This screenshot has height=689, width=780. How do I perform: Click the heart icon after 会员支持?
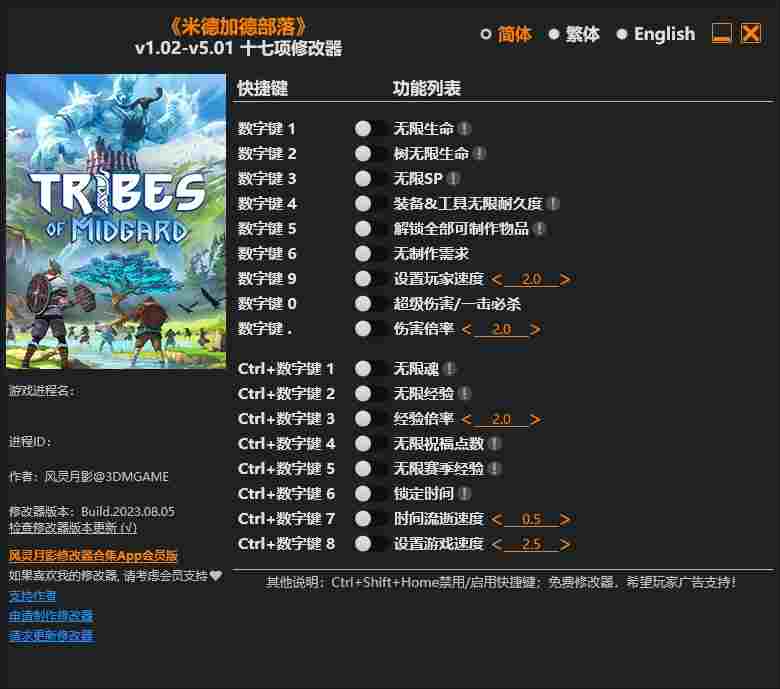click(x=216, y=576)
